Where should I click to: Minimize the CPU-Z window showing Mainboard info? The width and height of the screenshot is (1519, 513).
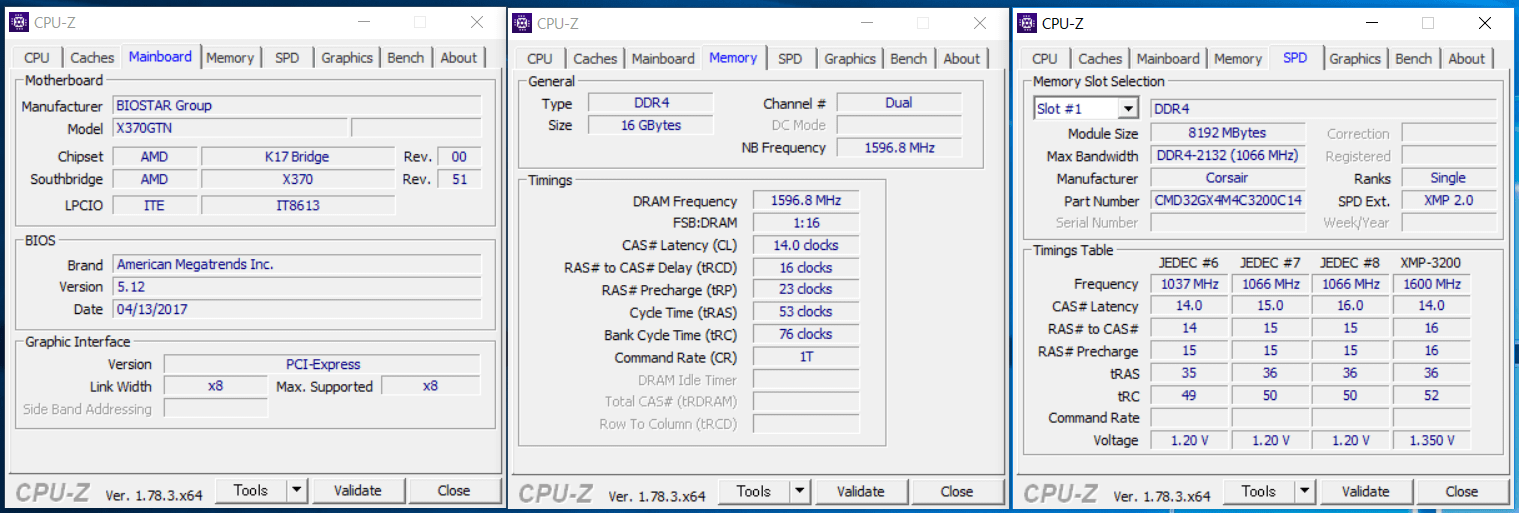coord(364,22)
